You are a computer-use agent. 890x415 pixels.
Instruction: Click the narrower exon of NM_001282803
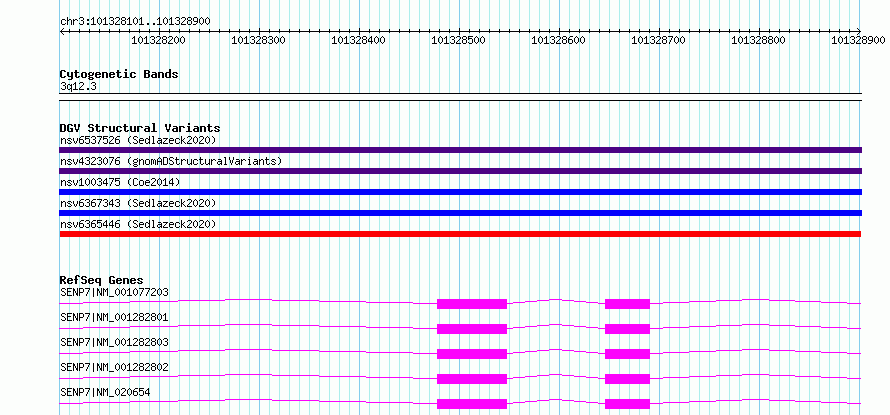tap(627, 354)
